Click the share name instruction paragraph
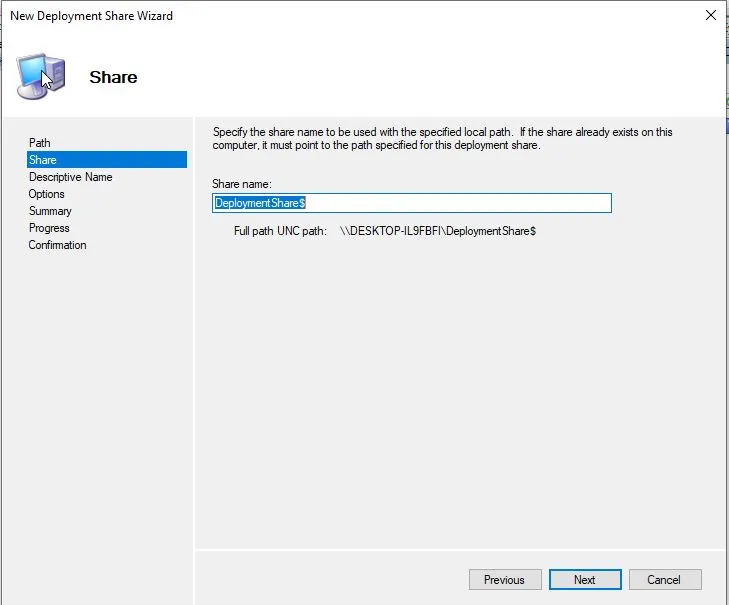Viewport: 729px width, 605px height. click(440, 138)
